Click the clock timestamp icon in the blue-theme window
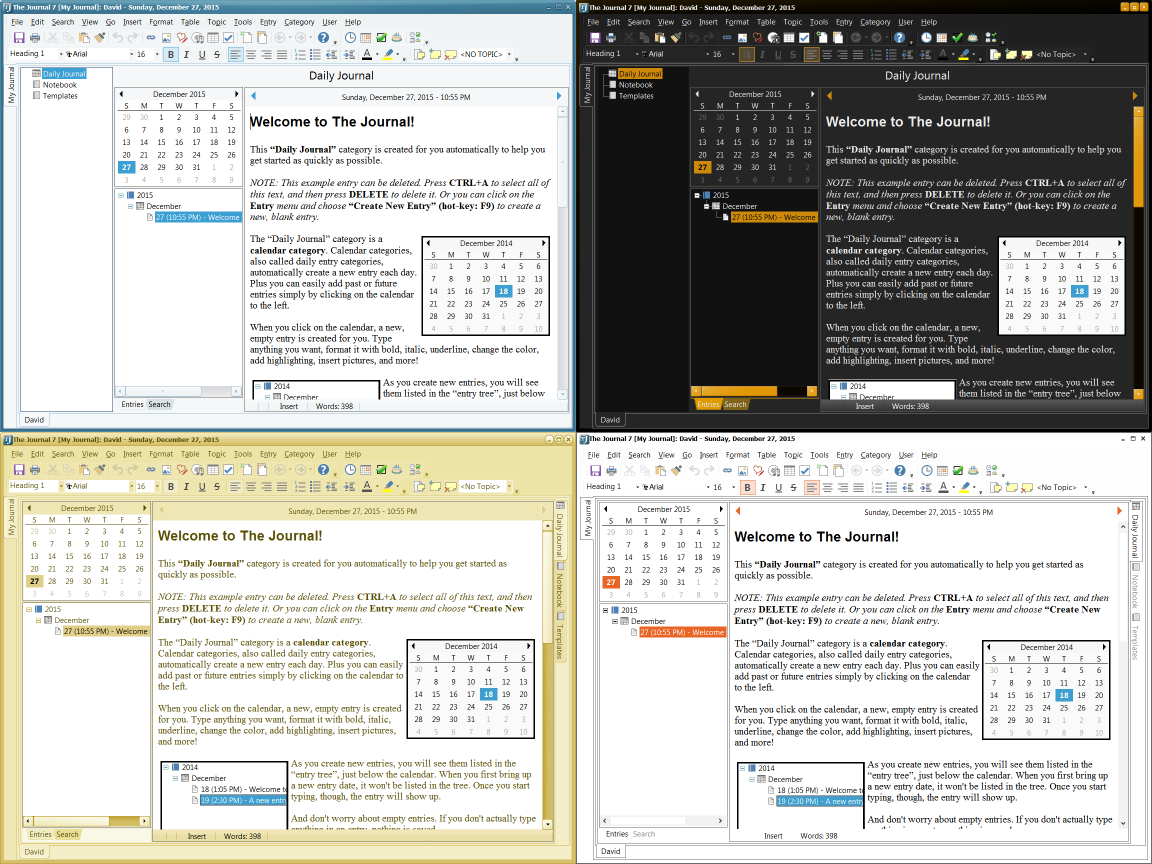 [x=350, y=37]
